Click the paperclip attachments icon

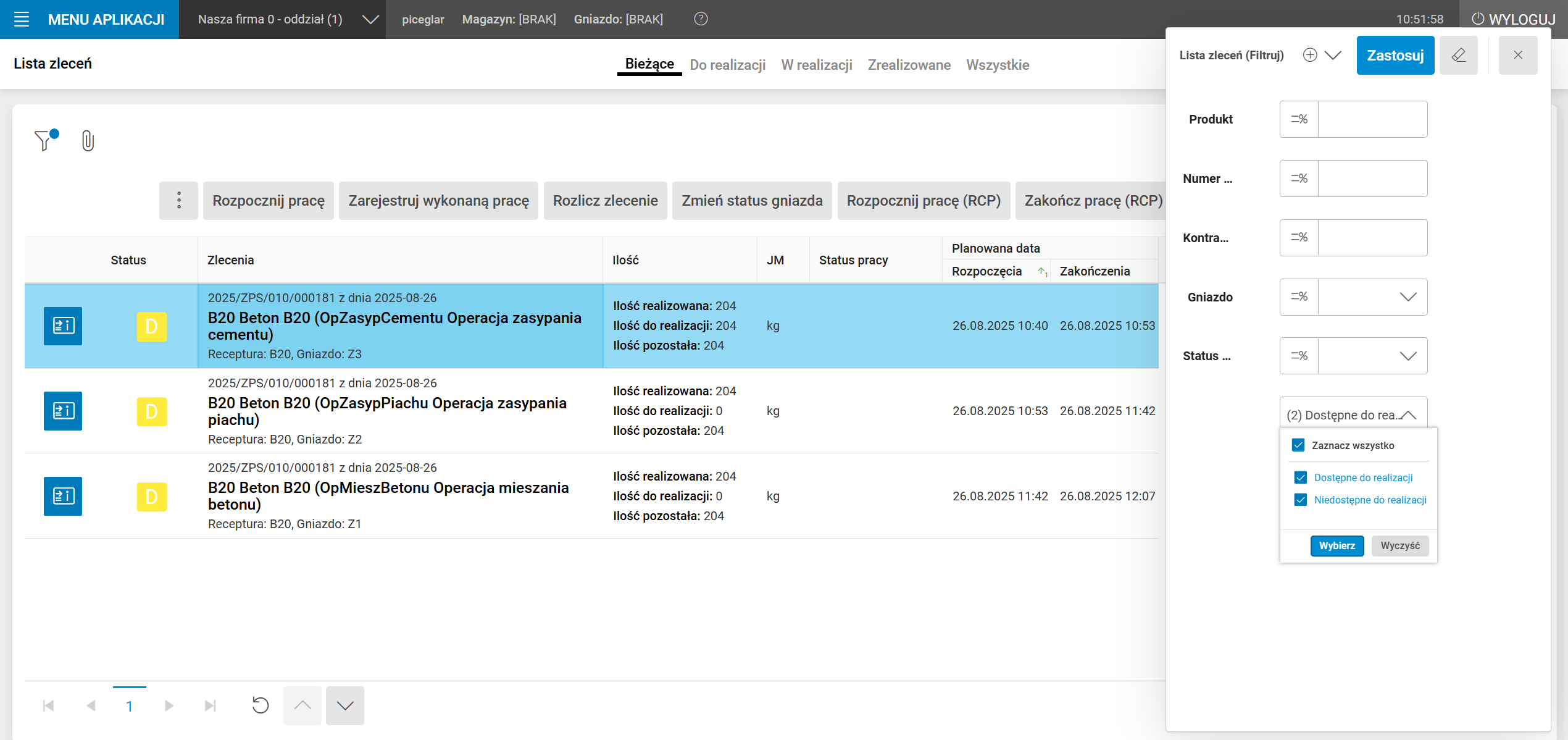pos(87,141)
